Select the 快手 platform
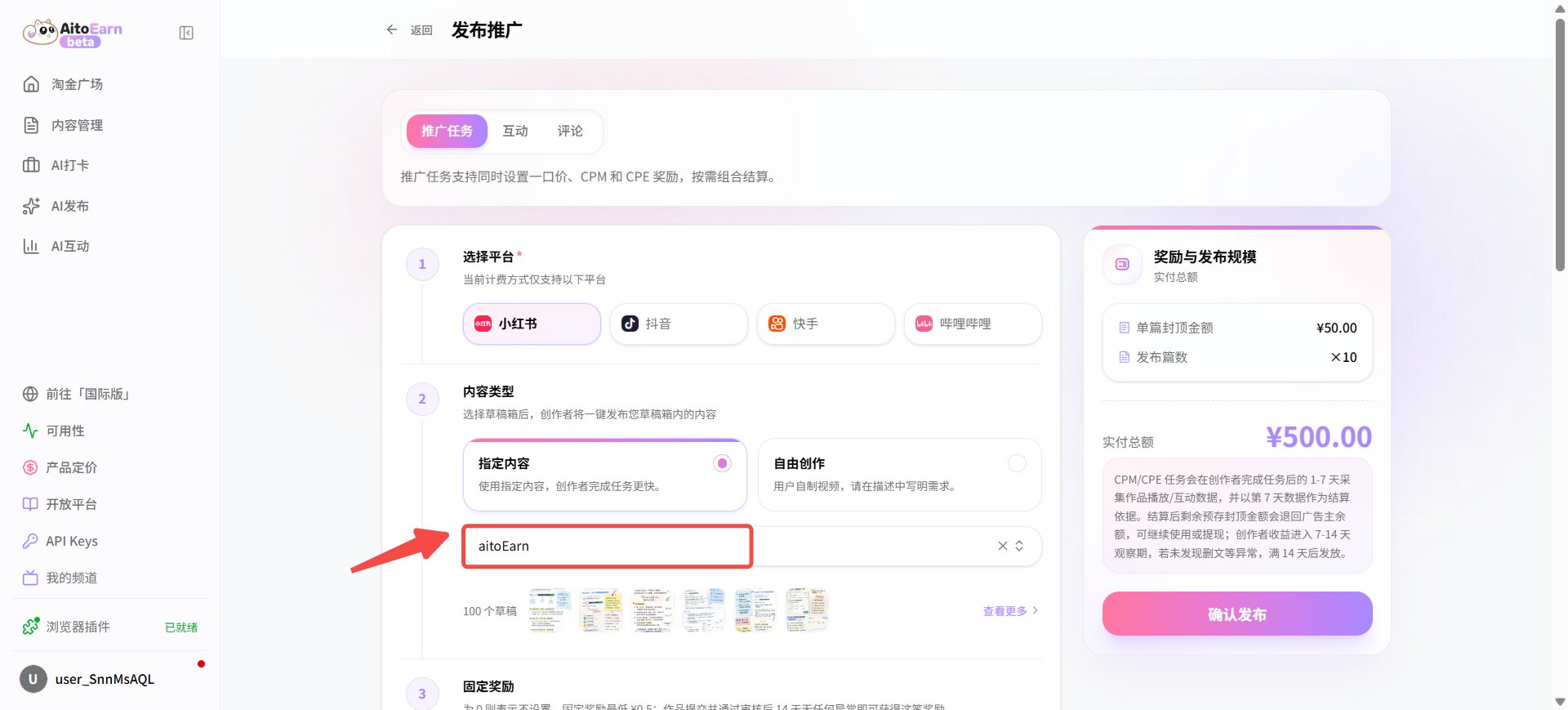 826,324
